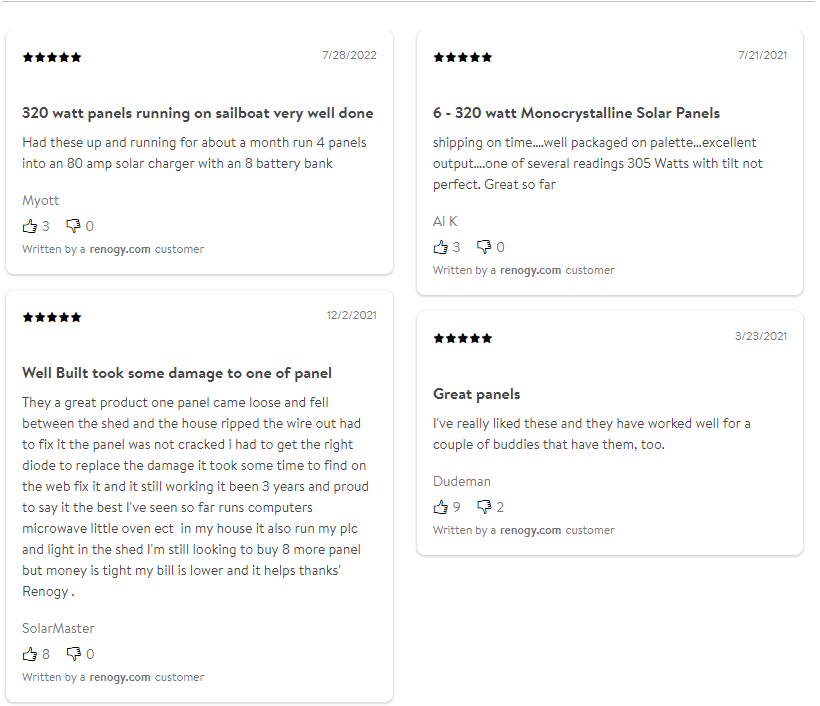Image resolution: width=820 pixels, height=706 pixels.
Task: Open renogy.com link under Dudeman's review
Action: click(531, 530)
